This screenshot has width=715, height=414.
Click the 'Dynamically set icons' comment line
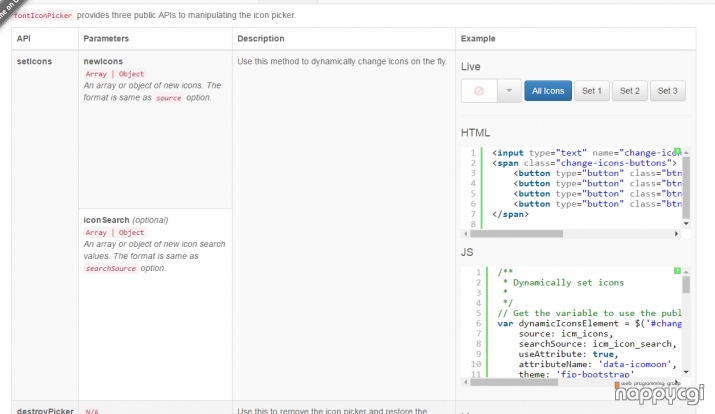point(563,283)
